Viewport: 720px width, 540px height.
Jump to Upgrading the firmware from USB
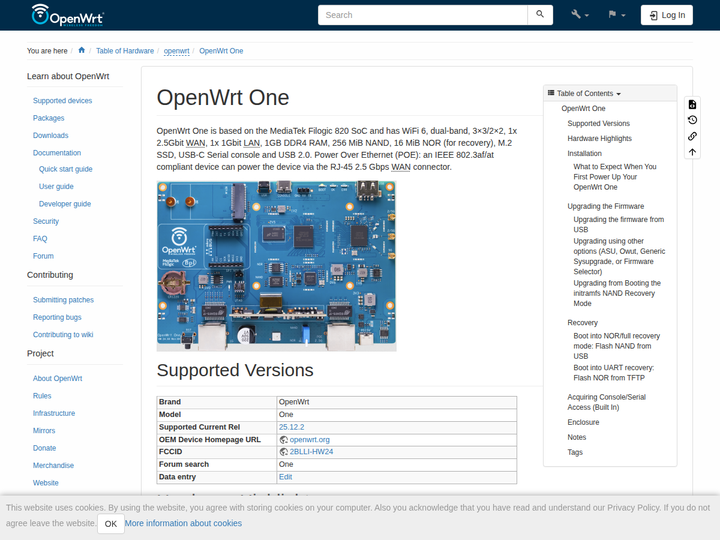coord(619,225)
